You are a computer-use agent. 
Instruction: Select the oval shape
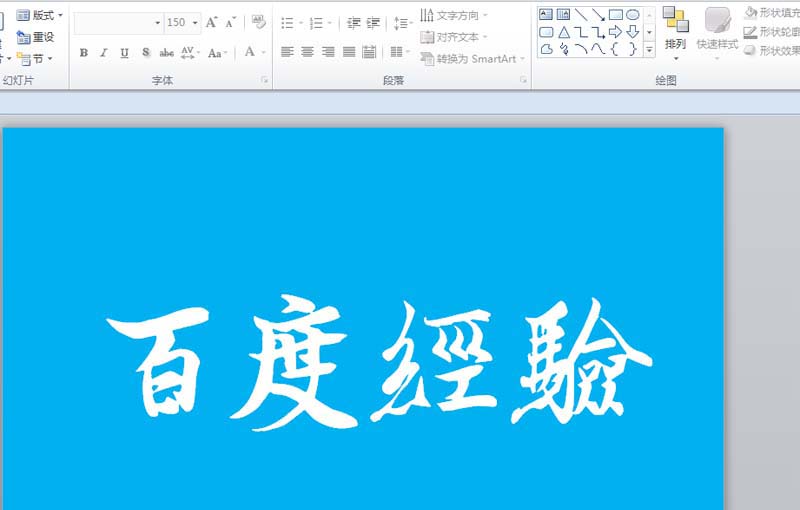[633, 14]
